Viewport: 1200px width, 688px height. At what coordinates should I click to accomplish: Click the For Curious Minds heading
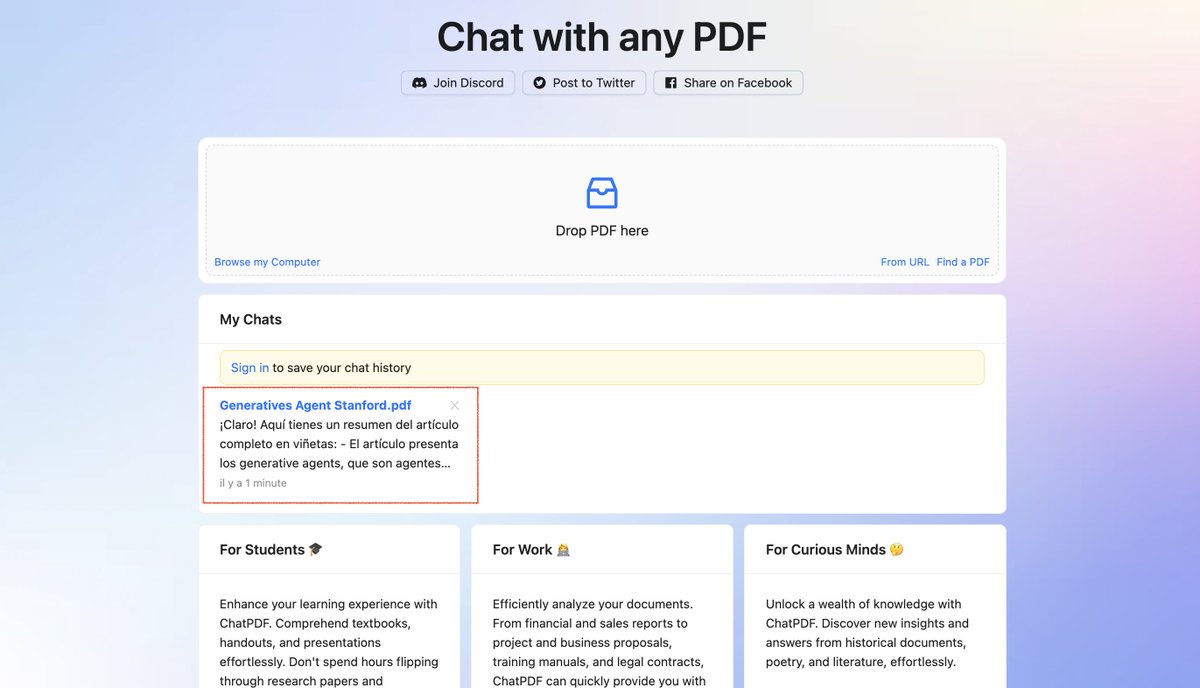826,550
